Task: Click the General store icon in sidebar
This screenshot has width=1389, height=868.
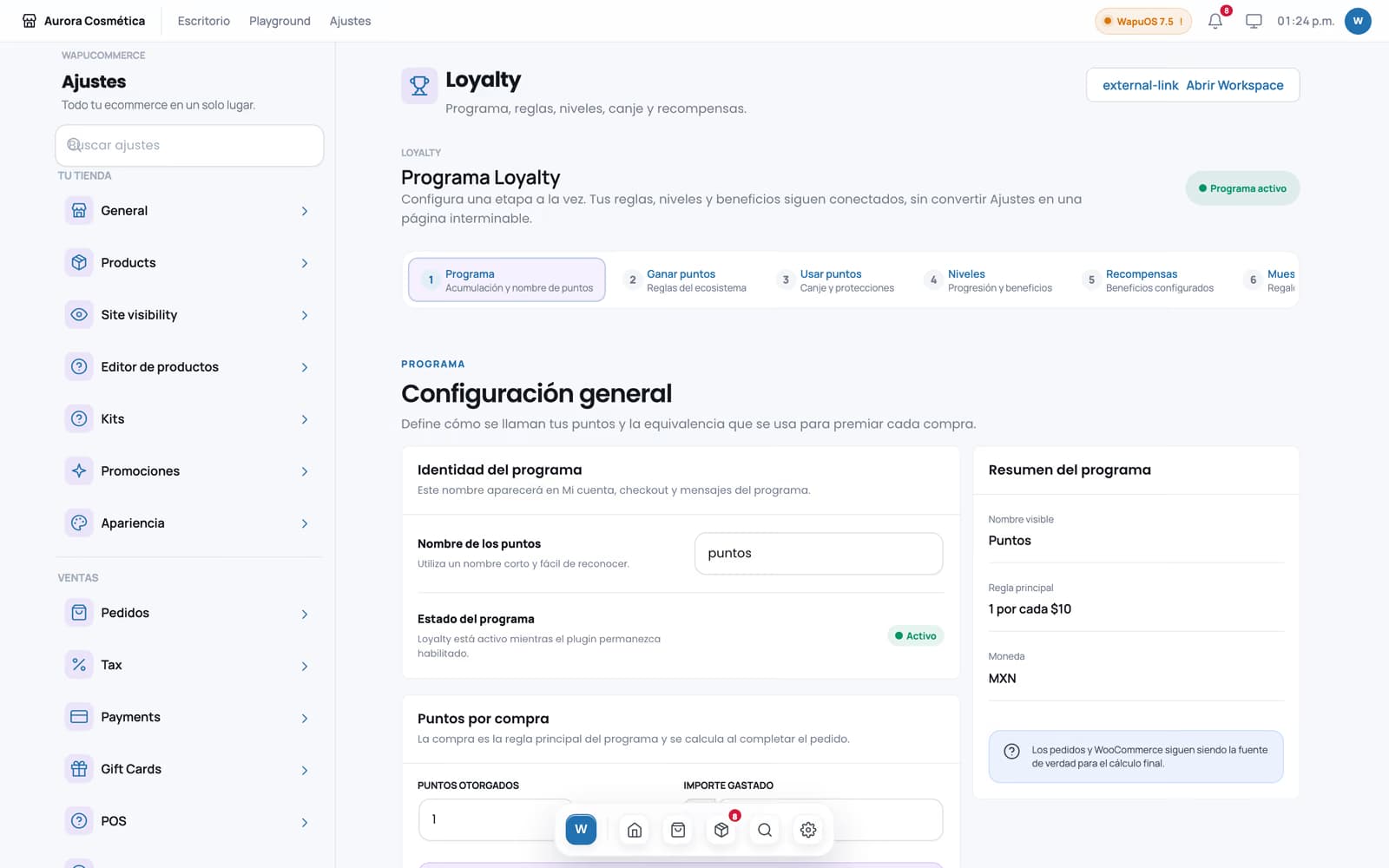Action: 79,211
